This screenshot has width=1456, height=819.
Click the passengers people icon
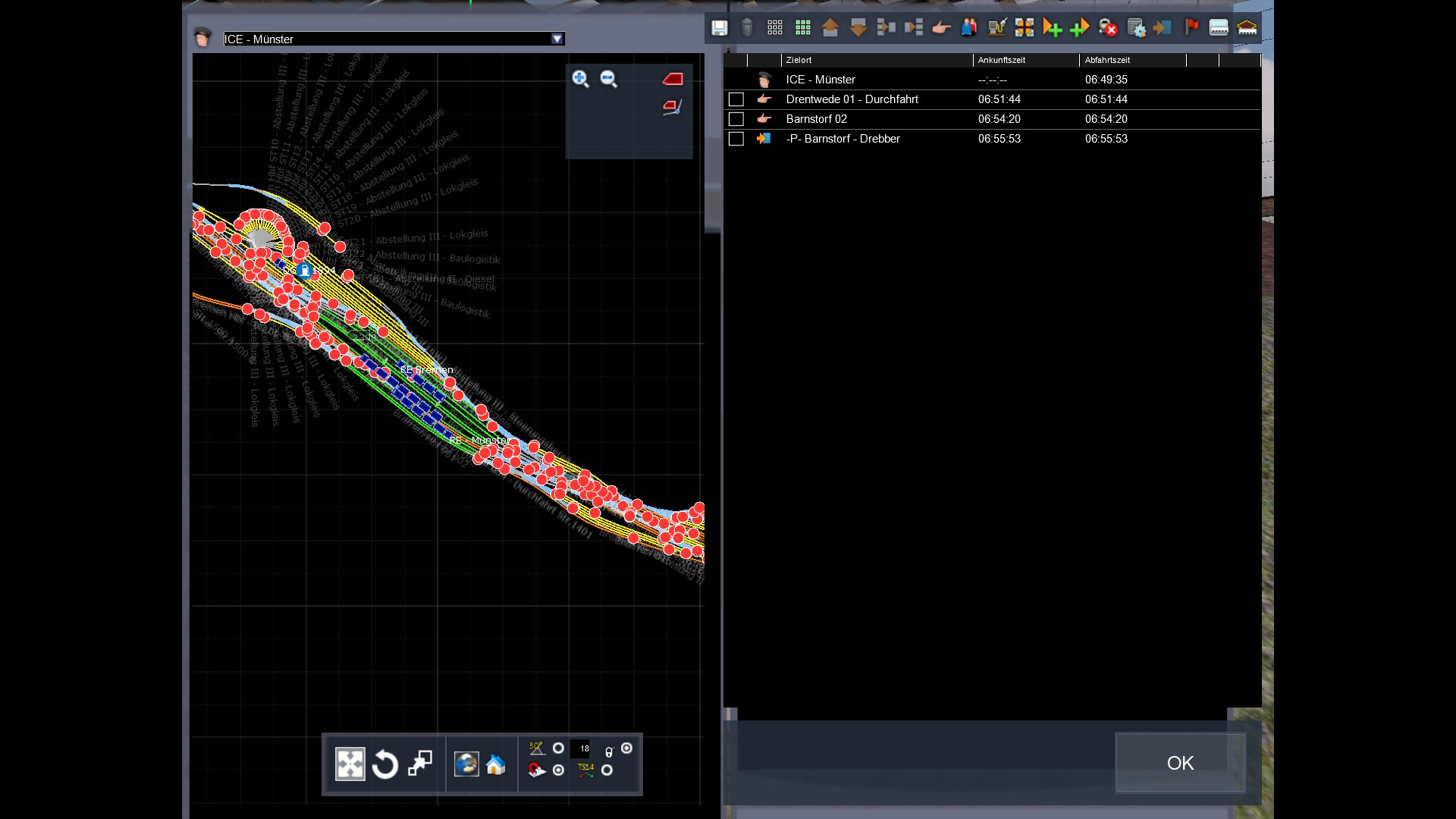point(968,28)
